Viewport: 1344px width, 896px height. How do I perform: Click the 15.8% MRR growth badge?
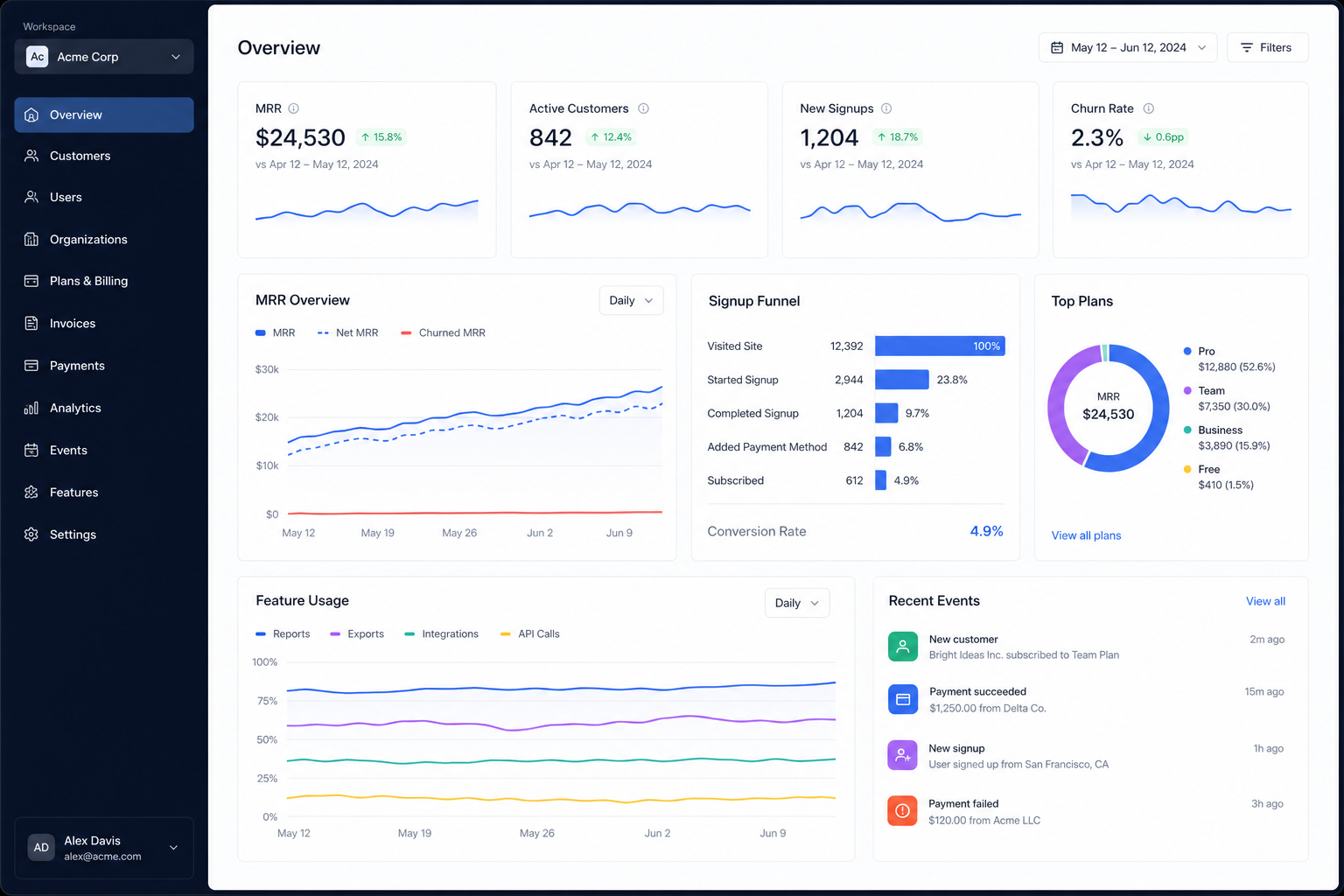[x=381, y=137]
